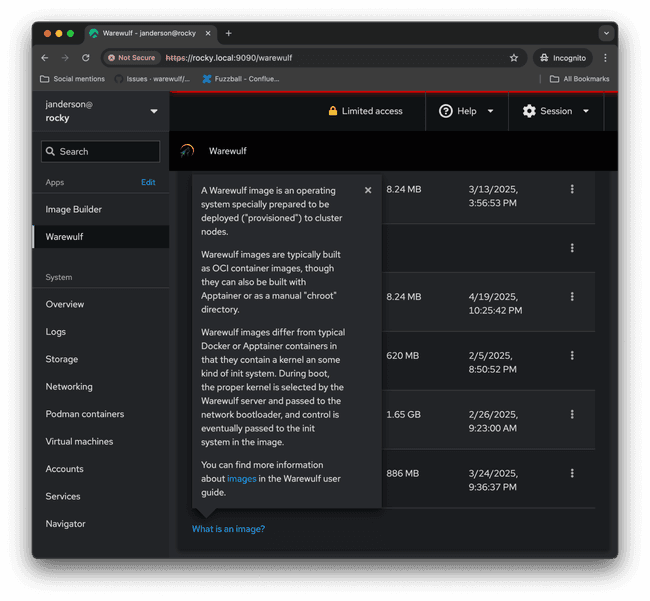
Task: Open the janderson@rocky host switcher
Action: [101, 111]
